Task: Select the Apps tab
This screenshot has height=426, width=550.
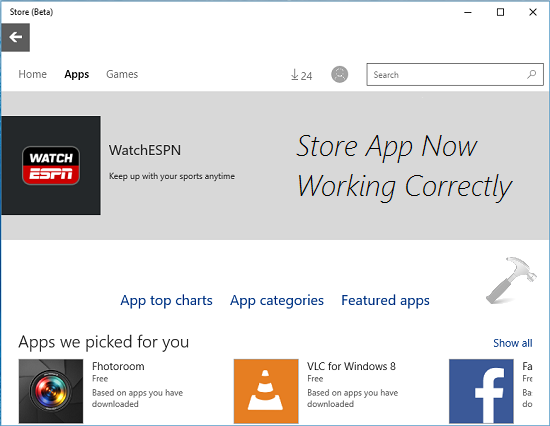Action: [x=76, y=74]
